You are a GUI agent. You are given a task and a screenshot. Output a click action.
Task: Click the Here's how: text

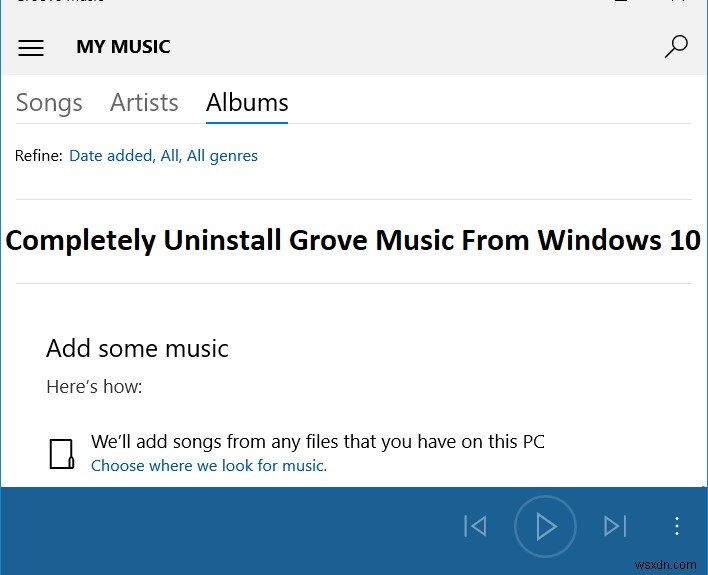tap(94, 387)
